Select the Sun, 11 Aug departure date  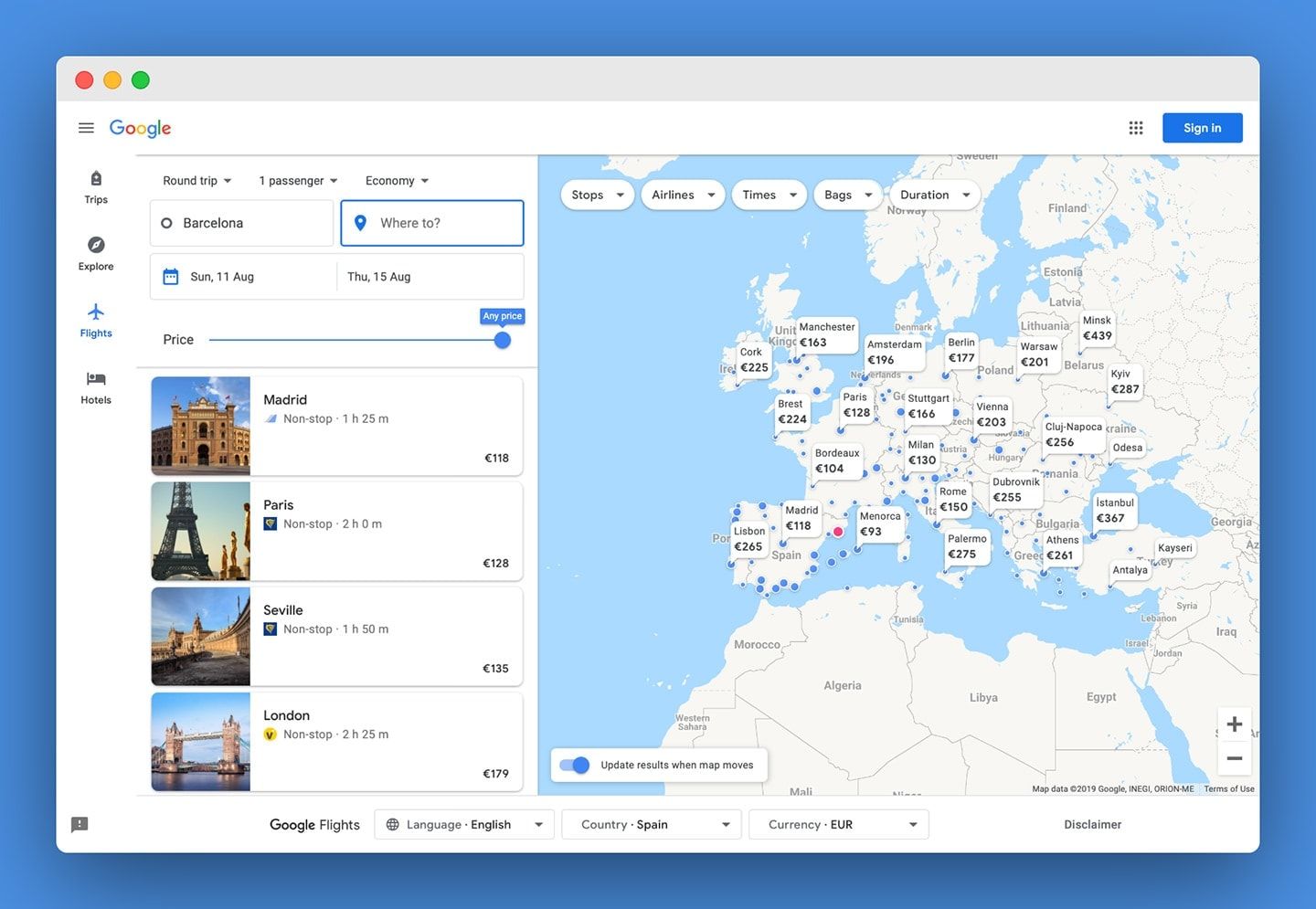pos(222,277)
